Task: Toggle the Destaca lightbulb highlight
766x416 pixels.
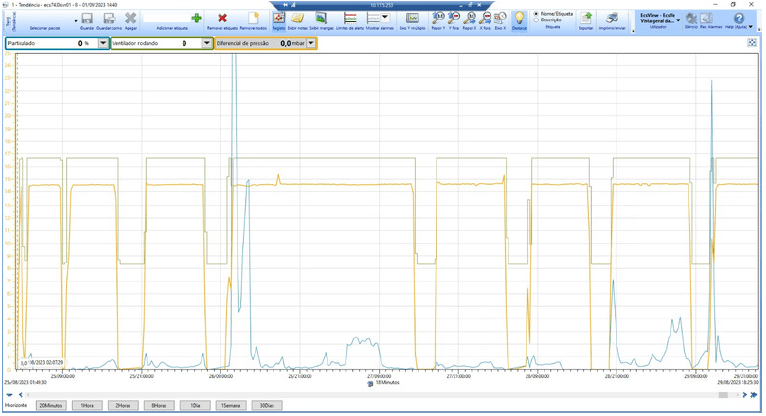Action: tap(519, 18)
